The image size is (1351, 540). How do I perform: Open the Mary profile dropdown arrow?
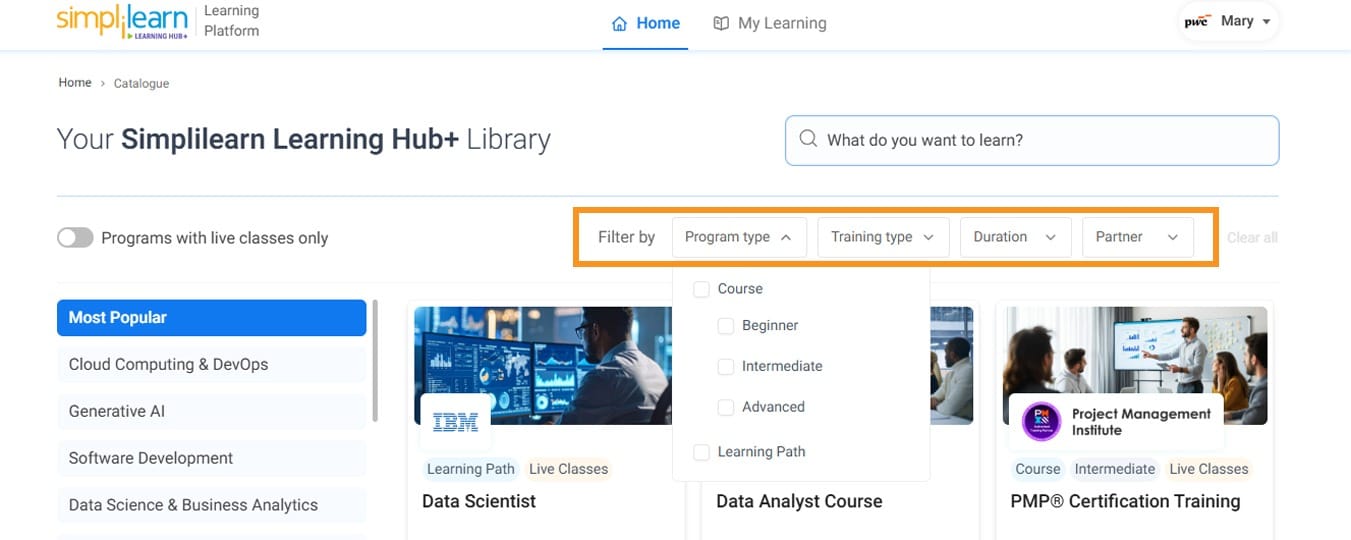click(1267, 22)
